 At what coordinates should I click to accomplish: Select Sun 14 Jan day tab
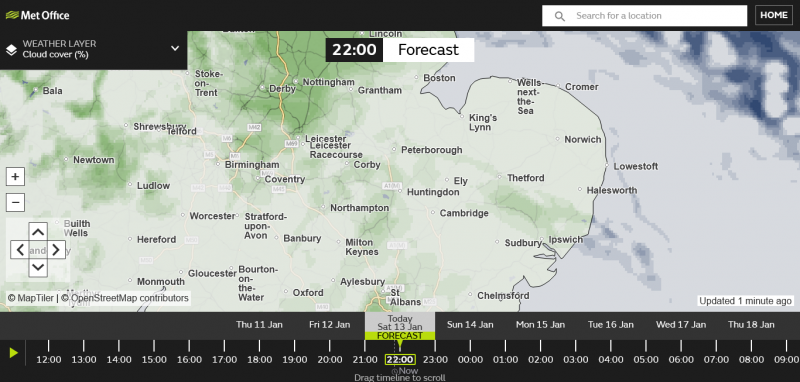pos(470,324)
